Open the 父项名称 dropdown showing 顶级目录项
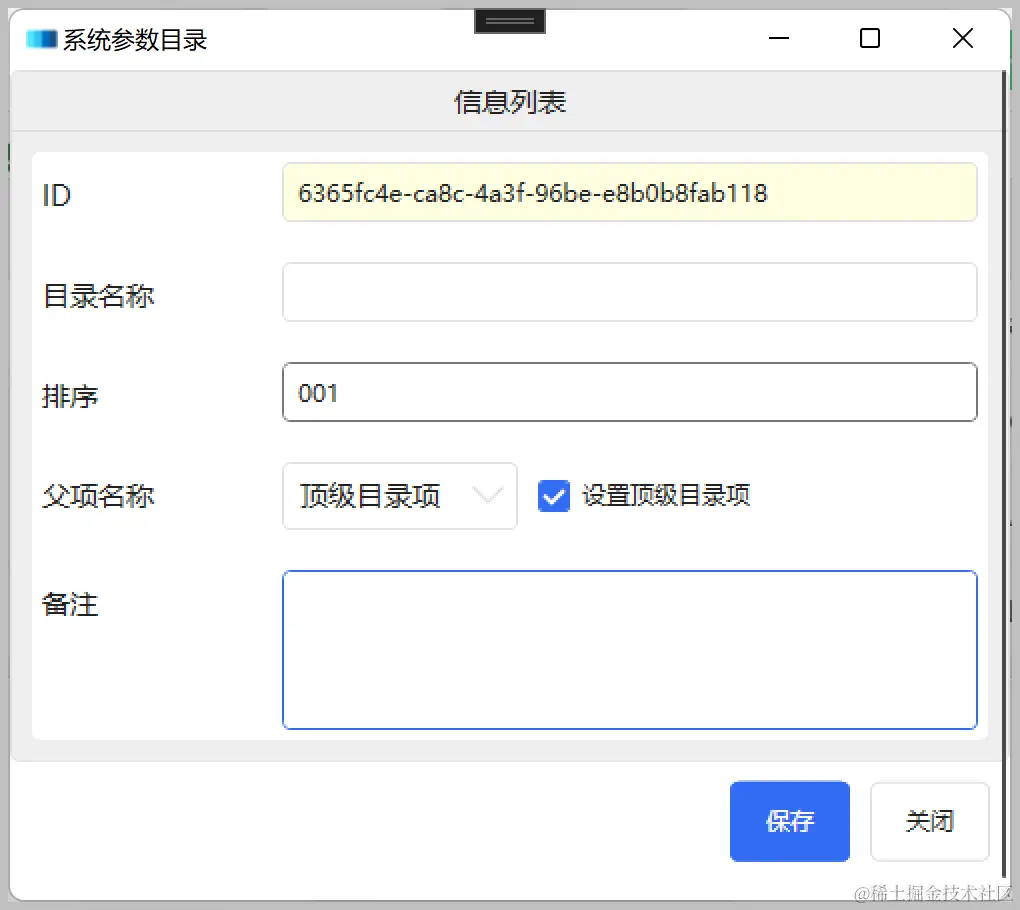The height and width of the screenshot is (910, 1020). pyautogui.click(x=400, y=496)
